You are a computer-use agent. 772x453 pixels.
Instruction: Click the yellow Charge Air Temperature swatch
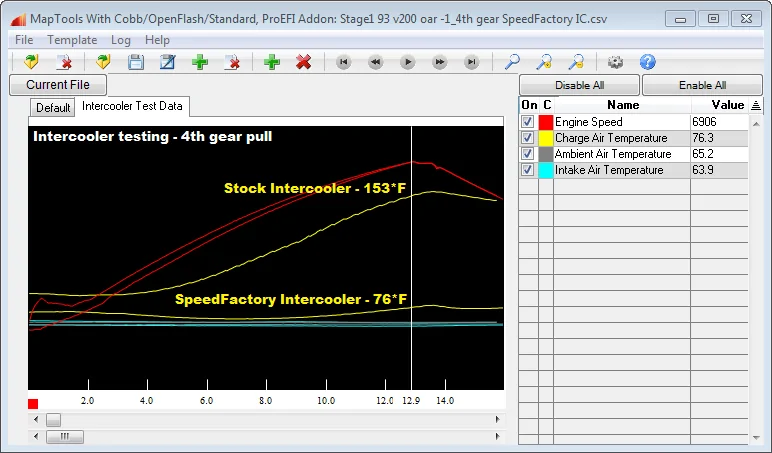[x=546, y=138]
